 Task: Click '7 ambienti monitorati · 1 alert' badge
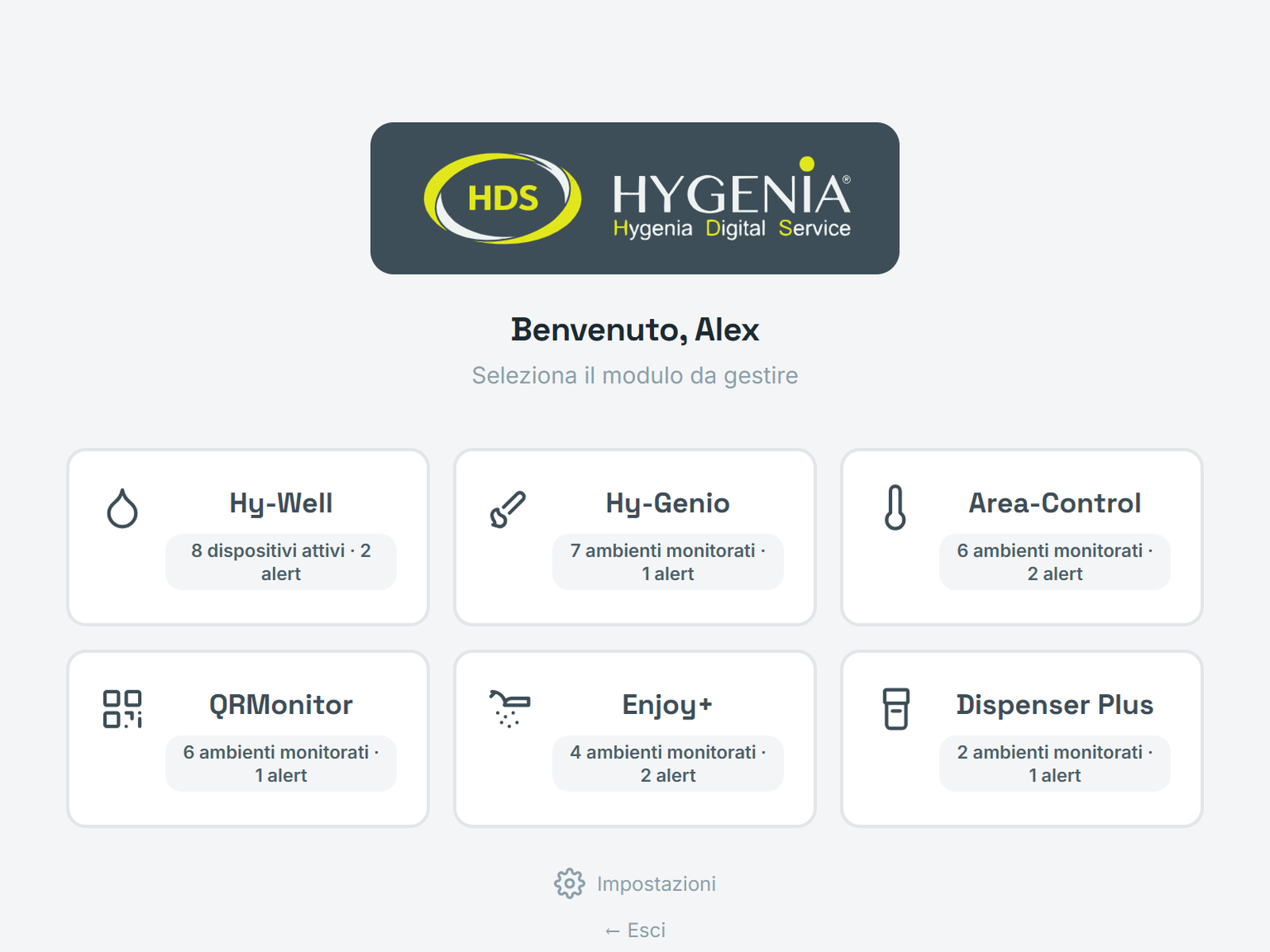point(668,562)
